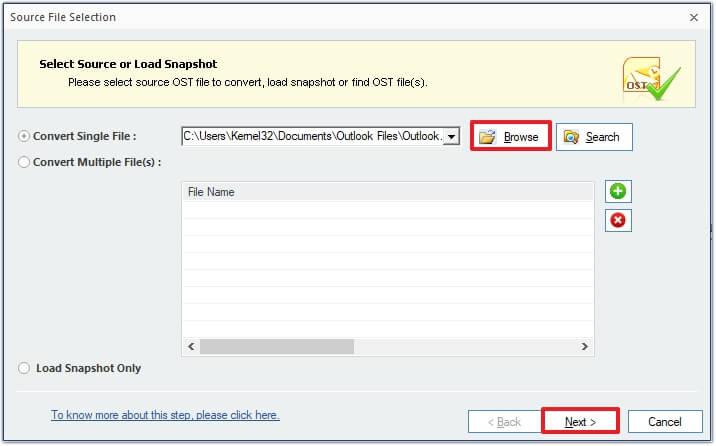Click the right arrow of the file list scrollbar
This screenshot has height=446, width=716.
(584, 346)
